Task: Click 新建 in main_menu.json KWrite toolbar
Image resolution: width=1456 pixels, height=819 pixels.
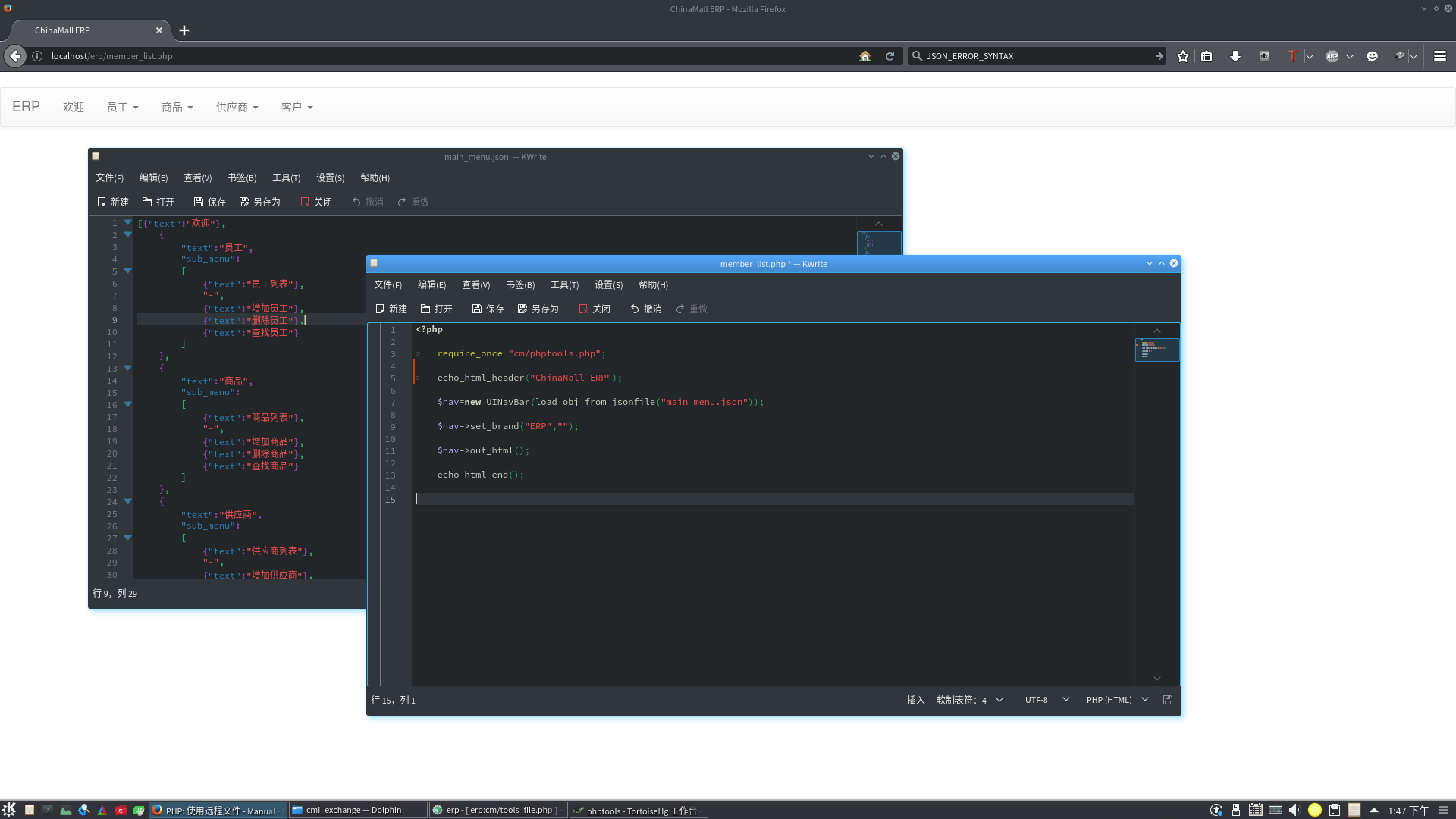Action: 113,202
